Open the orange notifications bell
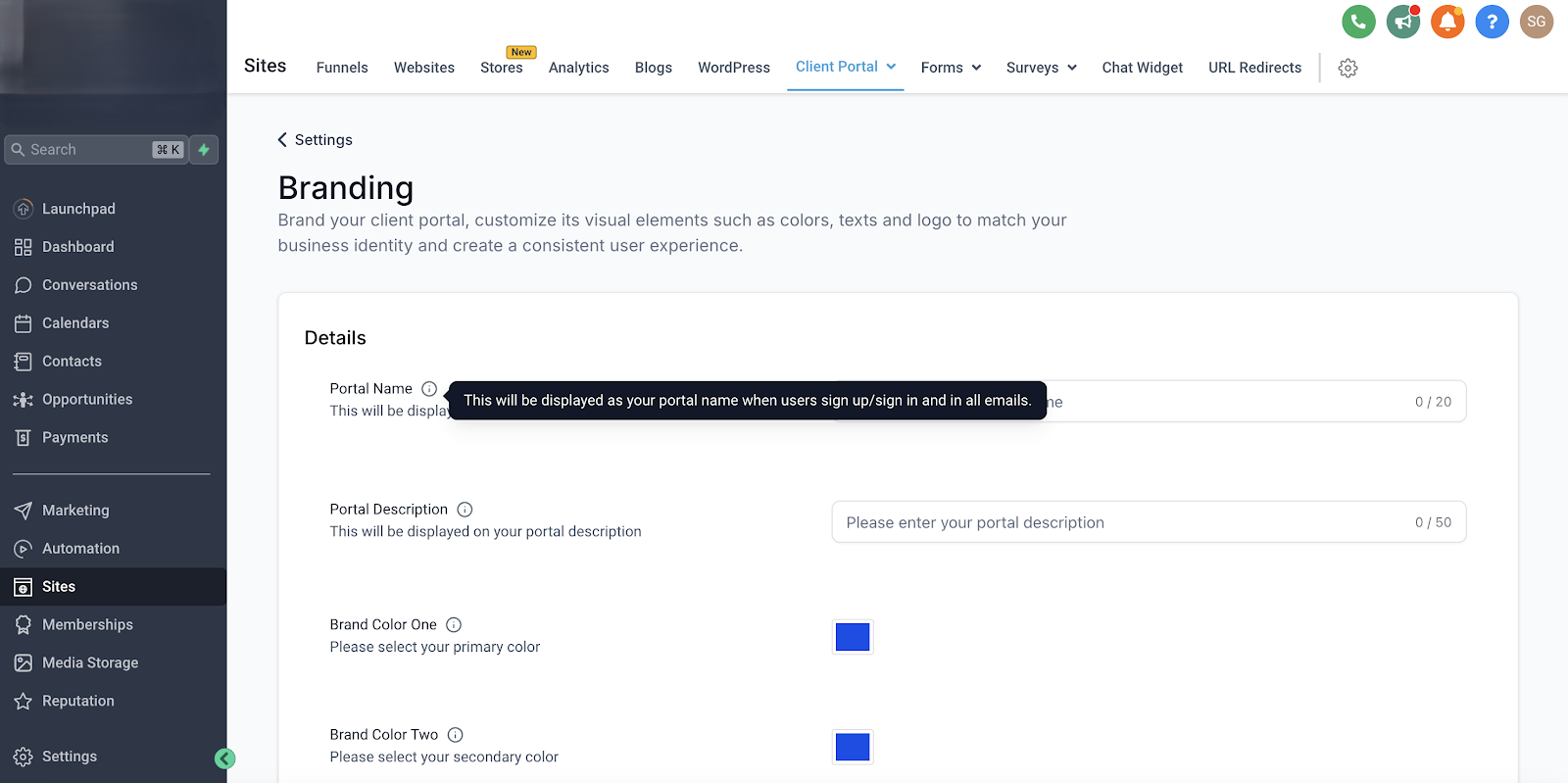The height and width of the screenshot is (783, 1568). tap(1447, 22)
